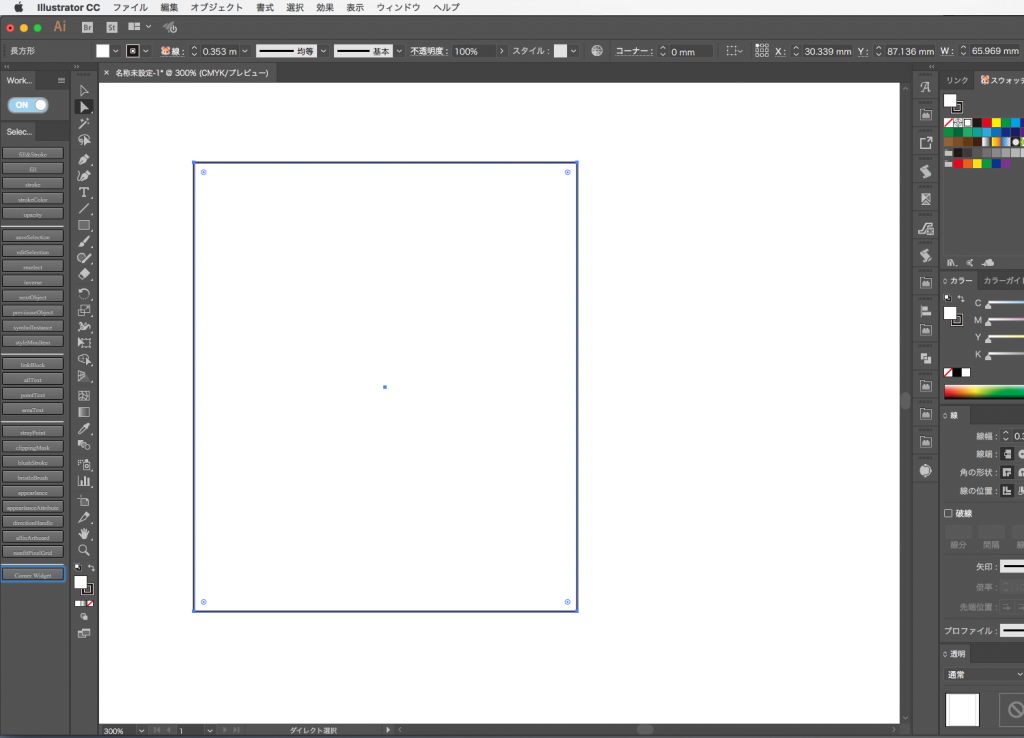Screen dimensions: 1024x738
Task: Select the red swatch in the スウォッチ panel
Action: pos(986,122)
